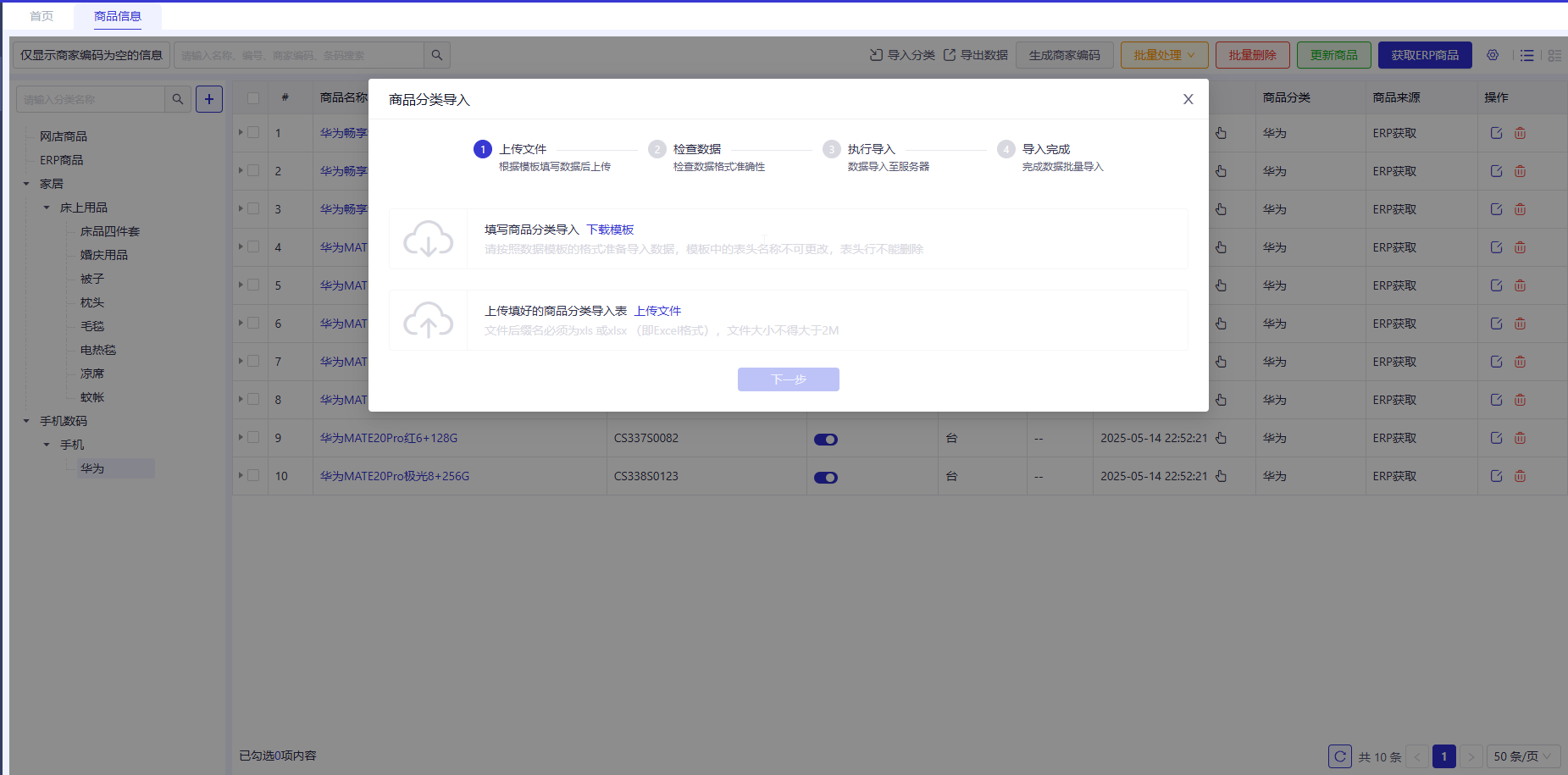This screenshot has height=775, width=1568.
Task: Expand row 10 details arrow
Action: (241, 475)
